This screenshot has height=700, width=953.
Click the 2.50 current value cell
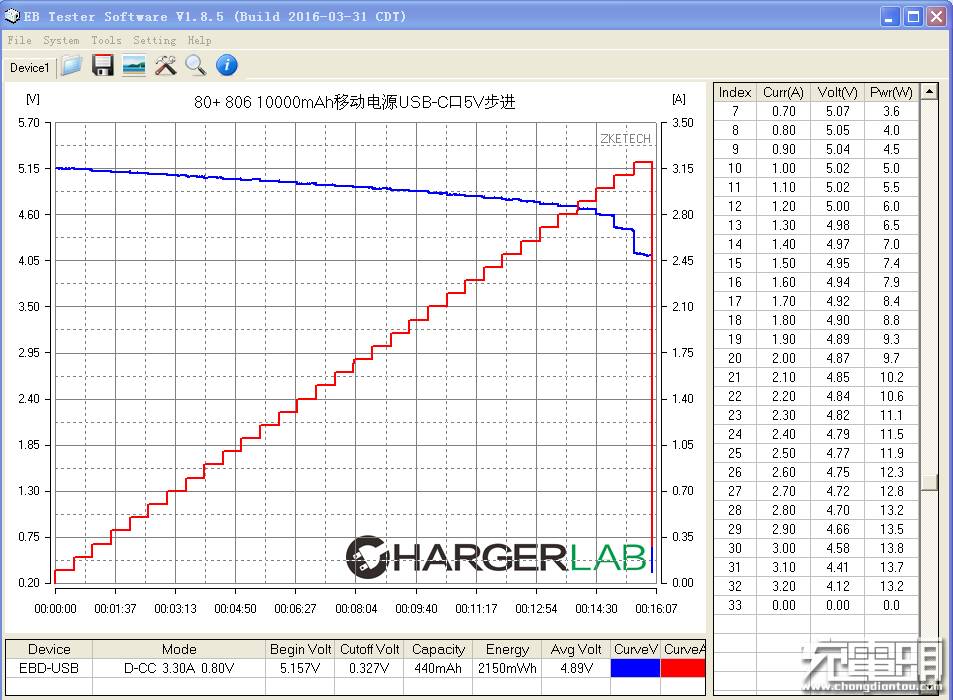[x=783, y=453]
